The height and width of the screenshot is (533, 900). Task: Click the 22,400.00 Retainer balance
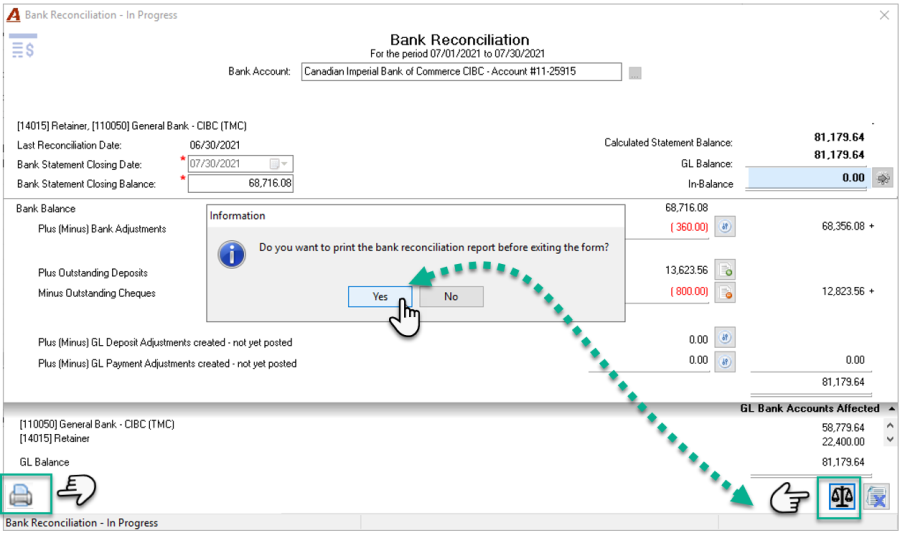tap(843, 442)
